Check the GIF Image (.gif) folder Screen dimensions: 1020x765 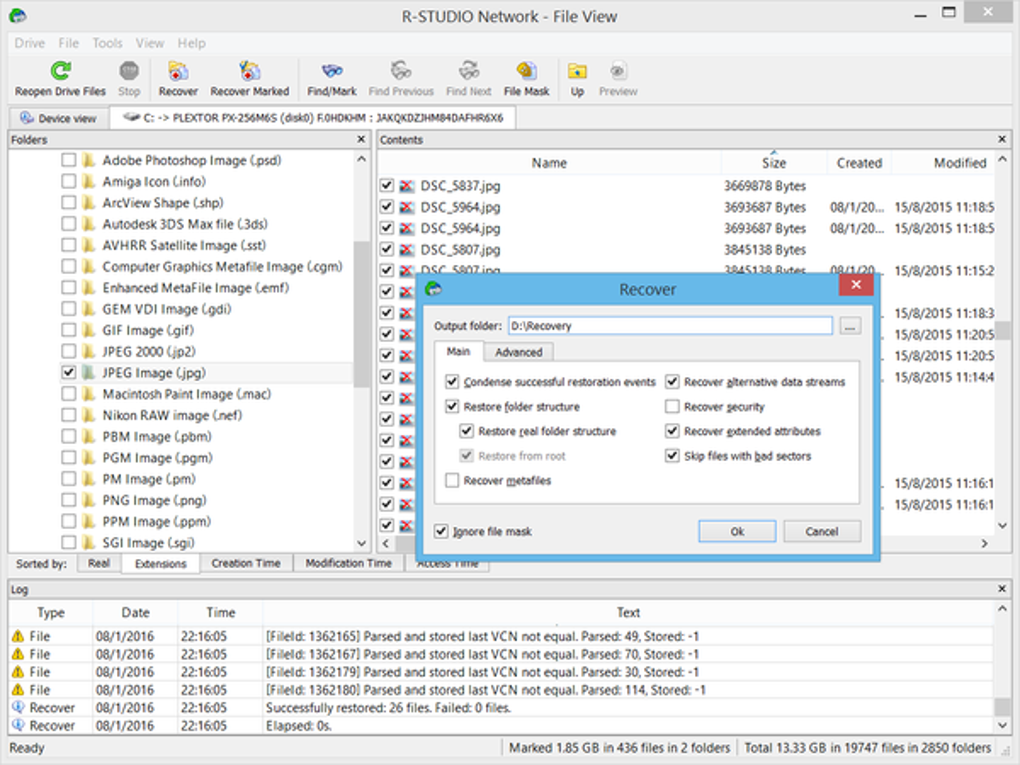68,330
